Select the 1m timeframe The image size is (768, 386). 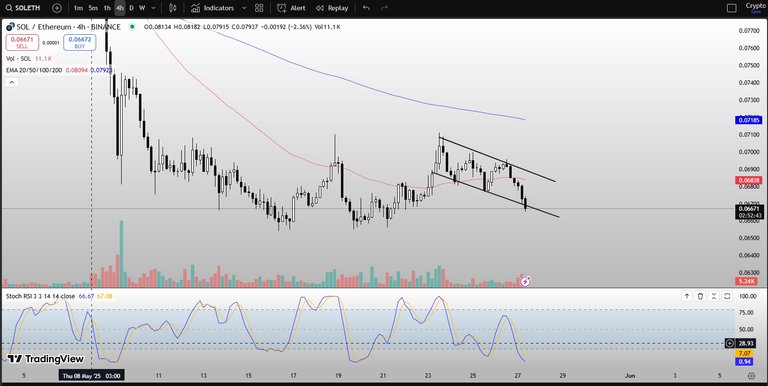point(78,8)
